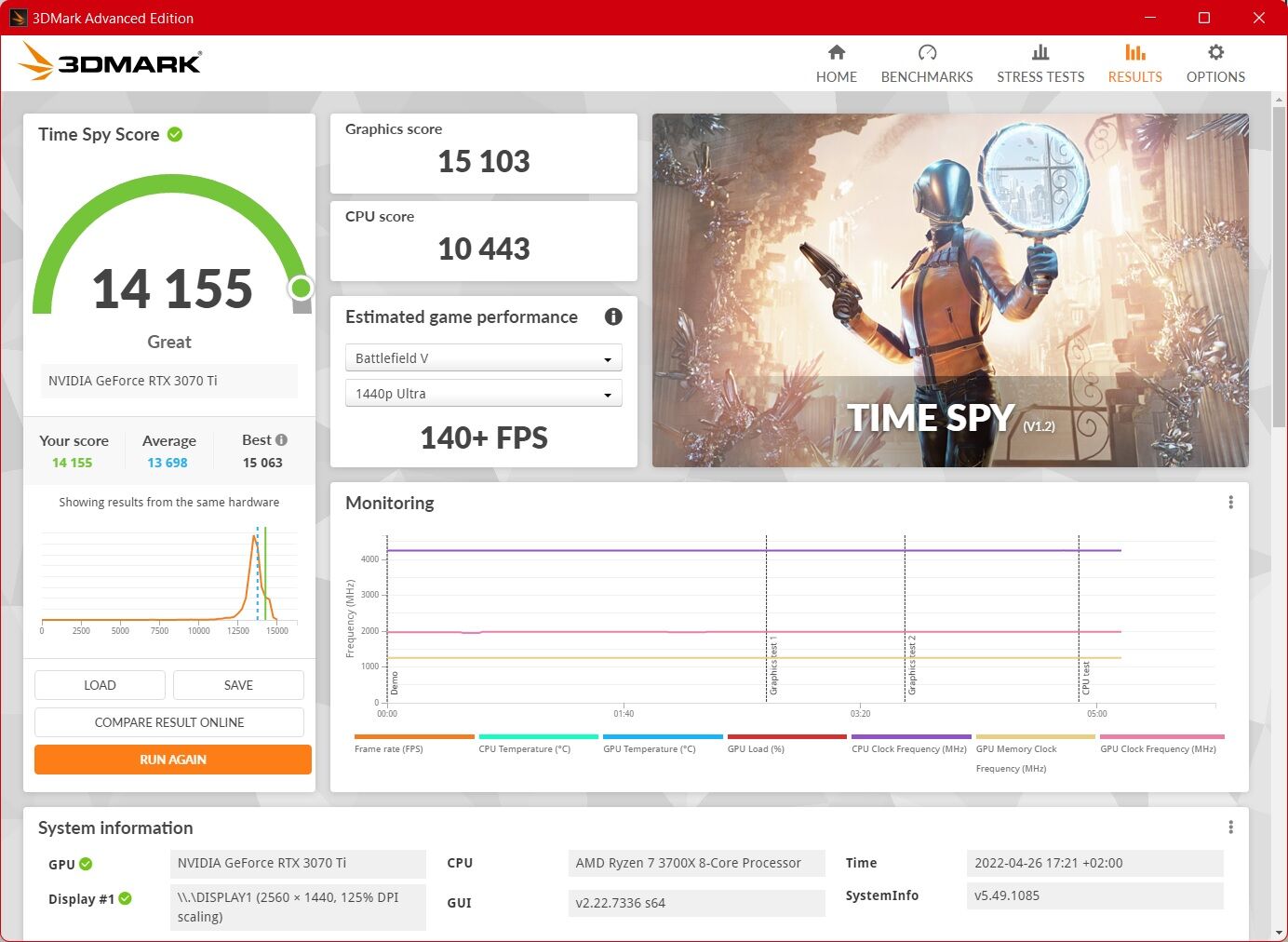Click the SAVE button
1288x942 pixels.
click(238, 685)
